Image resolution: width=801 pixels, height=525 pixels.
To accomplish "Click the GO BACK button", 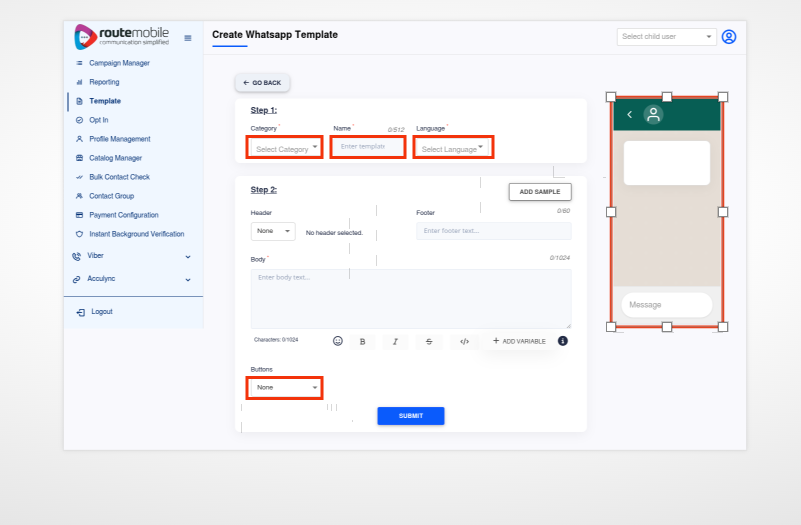I will tap(263, 83).
